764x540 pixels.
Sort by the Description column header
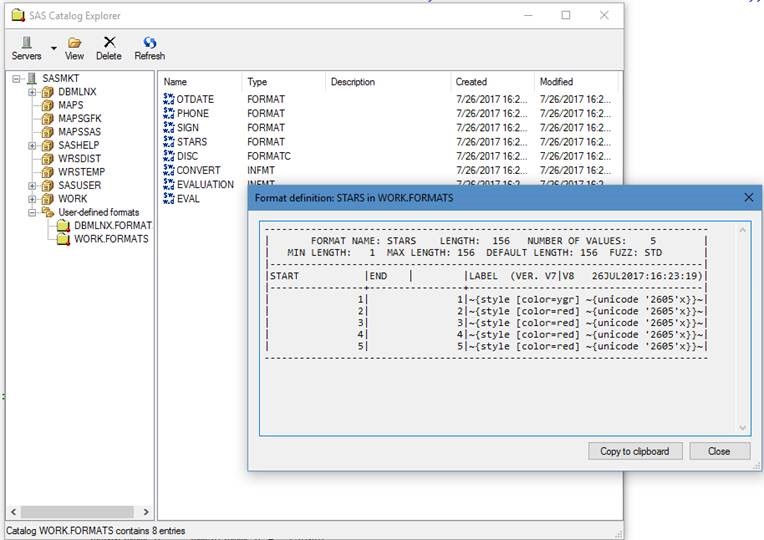coord(387,82)
